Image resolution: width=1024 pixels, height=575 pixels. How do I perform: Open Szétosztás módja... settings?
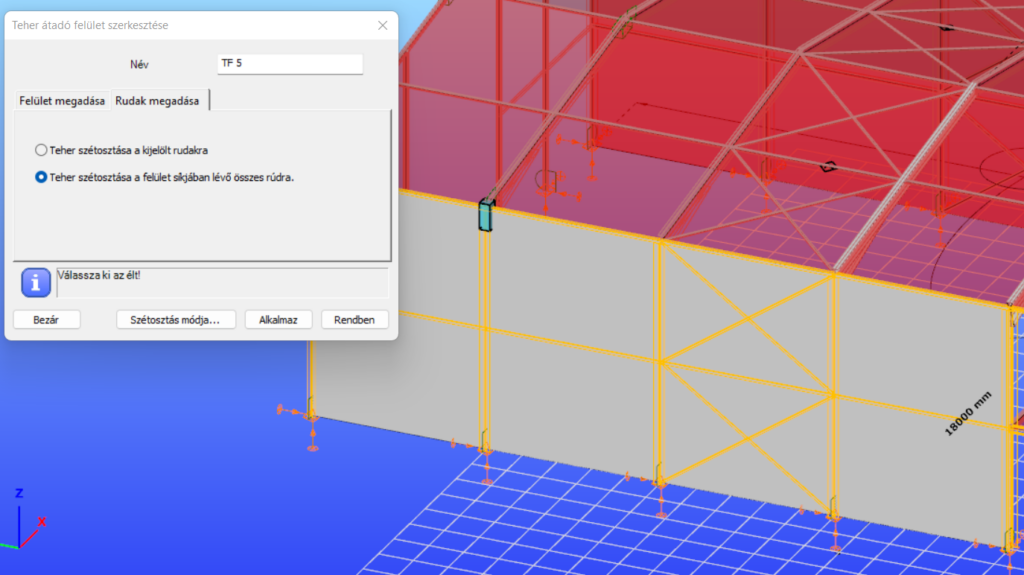176,319
